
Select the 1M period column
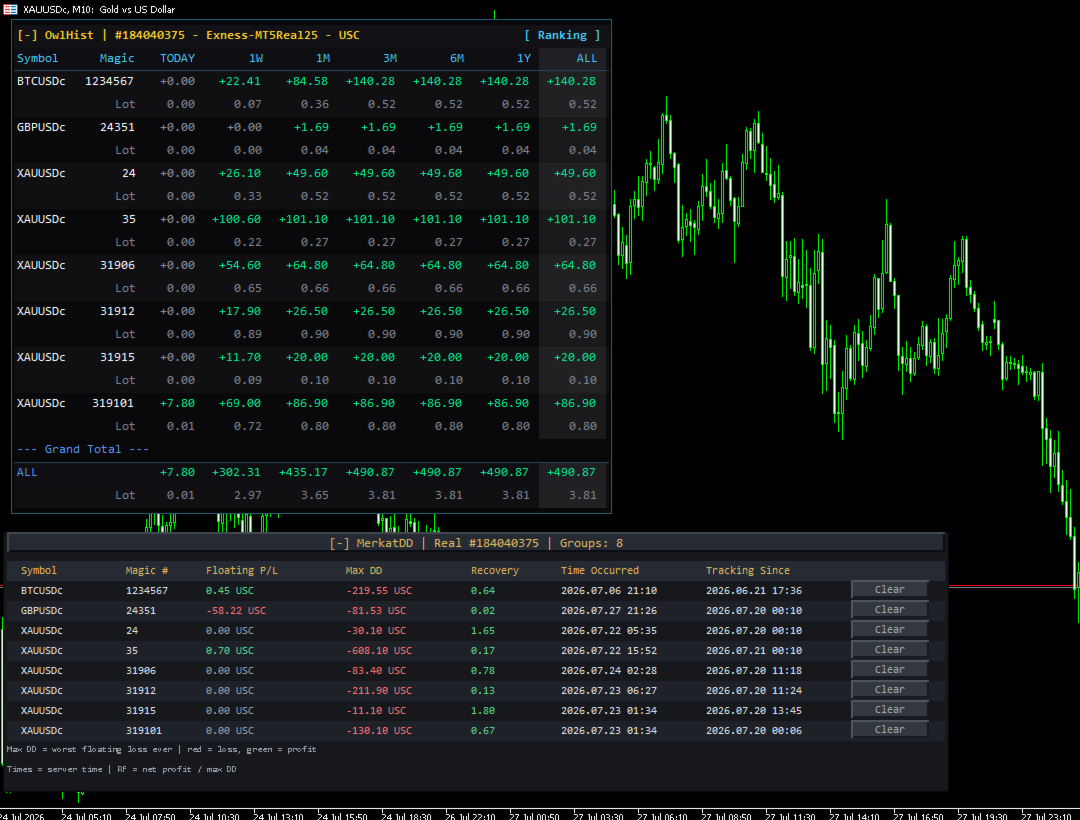(322, 59)
